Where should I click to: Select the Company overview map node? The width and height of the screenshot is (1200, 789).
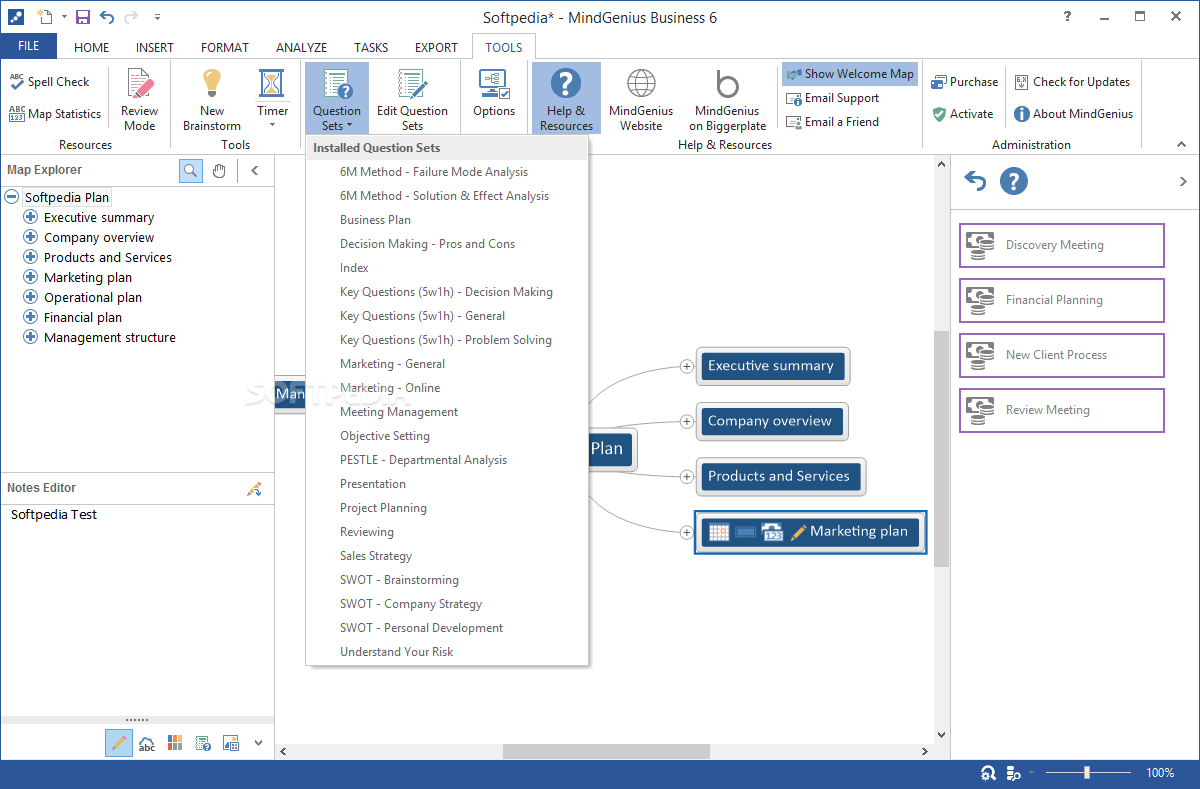[771, 421]
